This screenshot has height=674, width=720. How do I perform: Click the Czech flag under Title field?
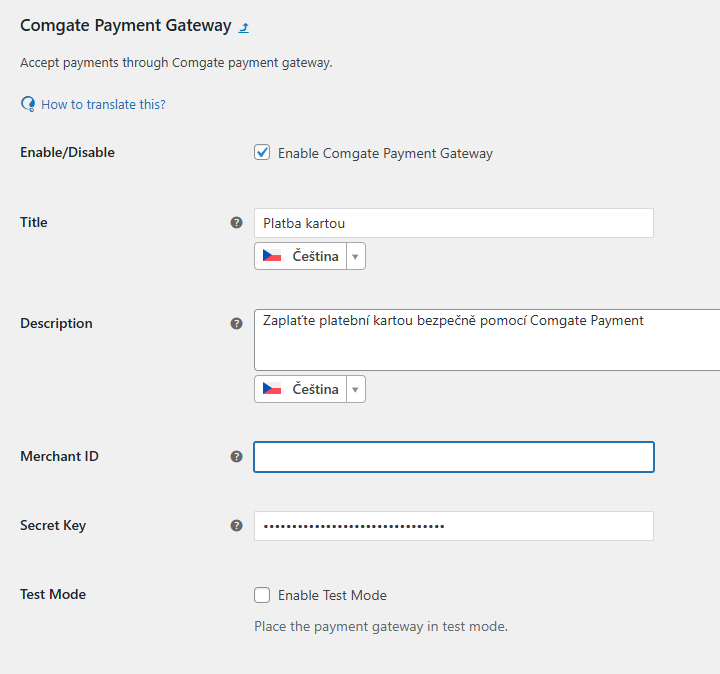point(272,256)
